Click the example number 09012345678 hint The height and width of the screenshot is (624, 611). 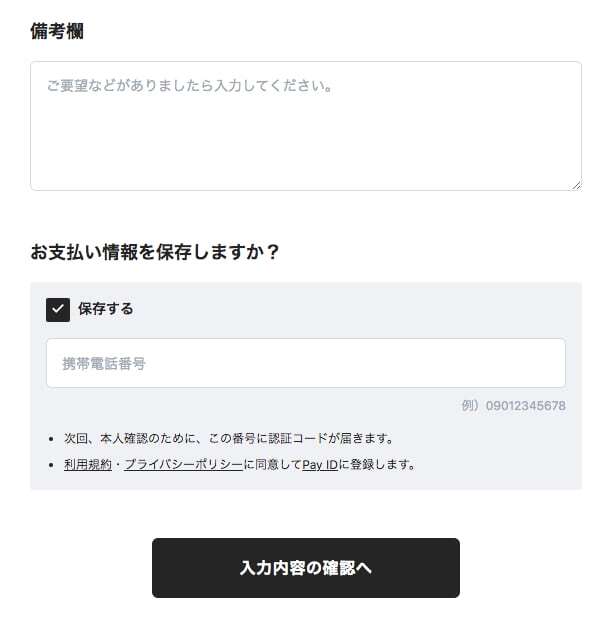(526, 406)
